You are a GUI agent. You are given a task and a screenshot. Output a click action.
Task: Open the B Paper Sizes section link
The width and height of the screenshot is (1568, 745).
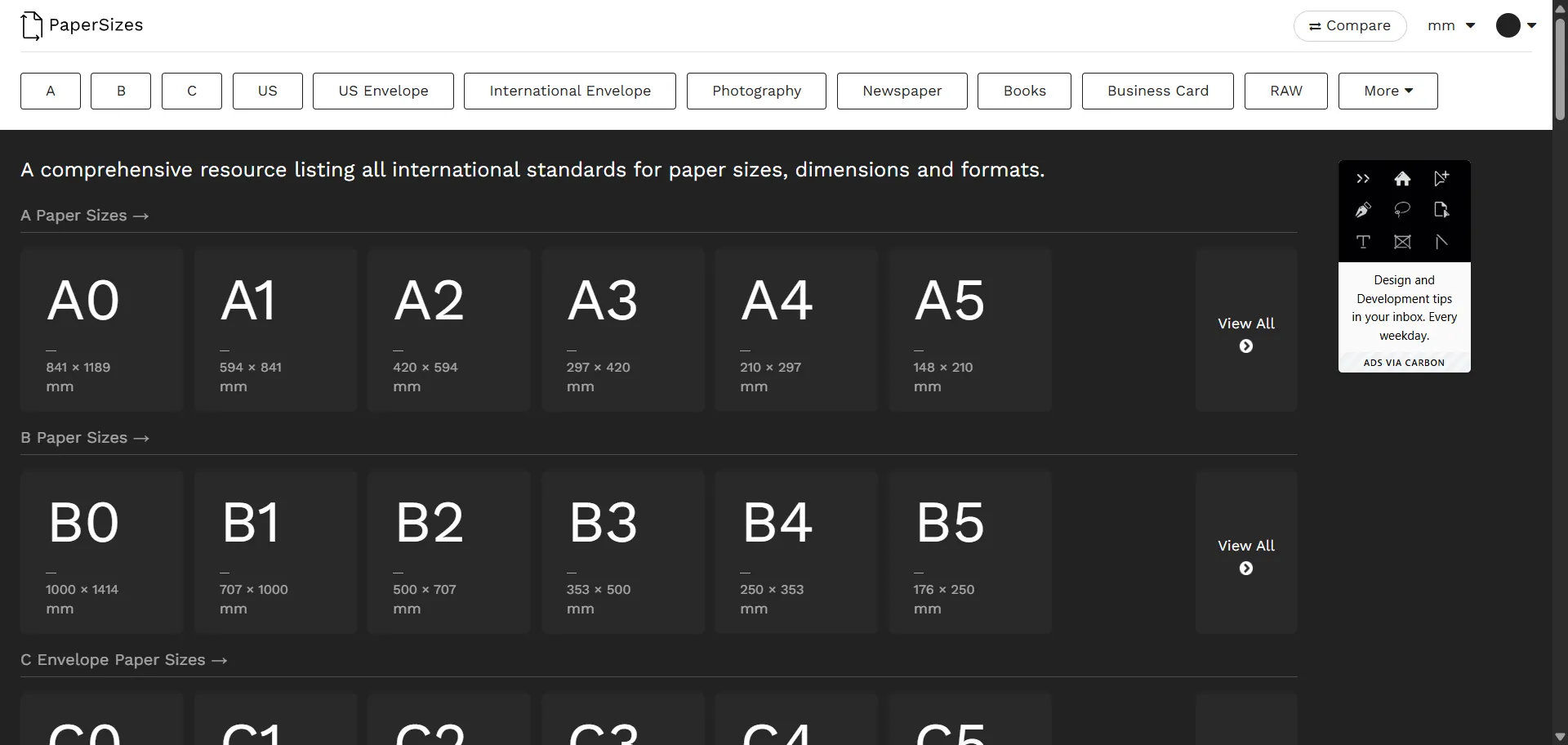point(85,438)
